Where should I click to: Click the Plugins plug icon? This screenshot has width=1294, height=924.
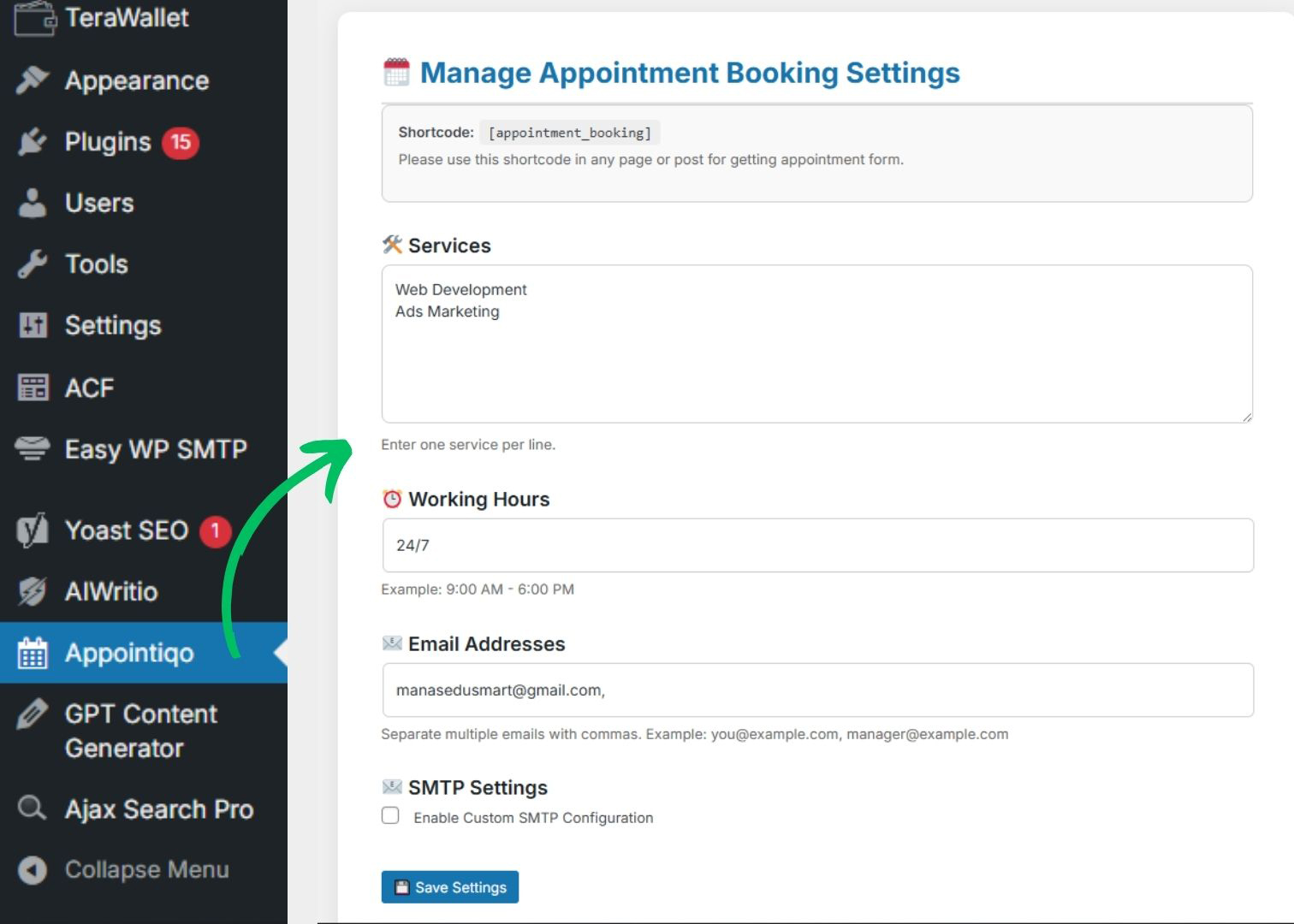[x=33, y=142]
